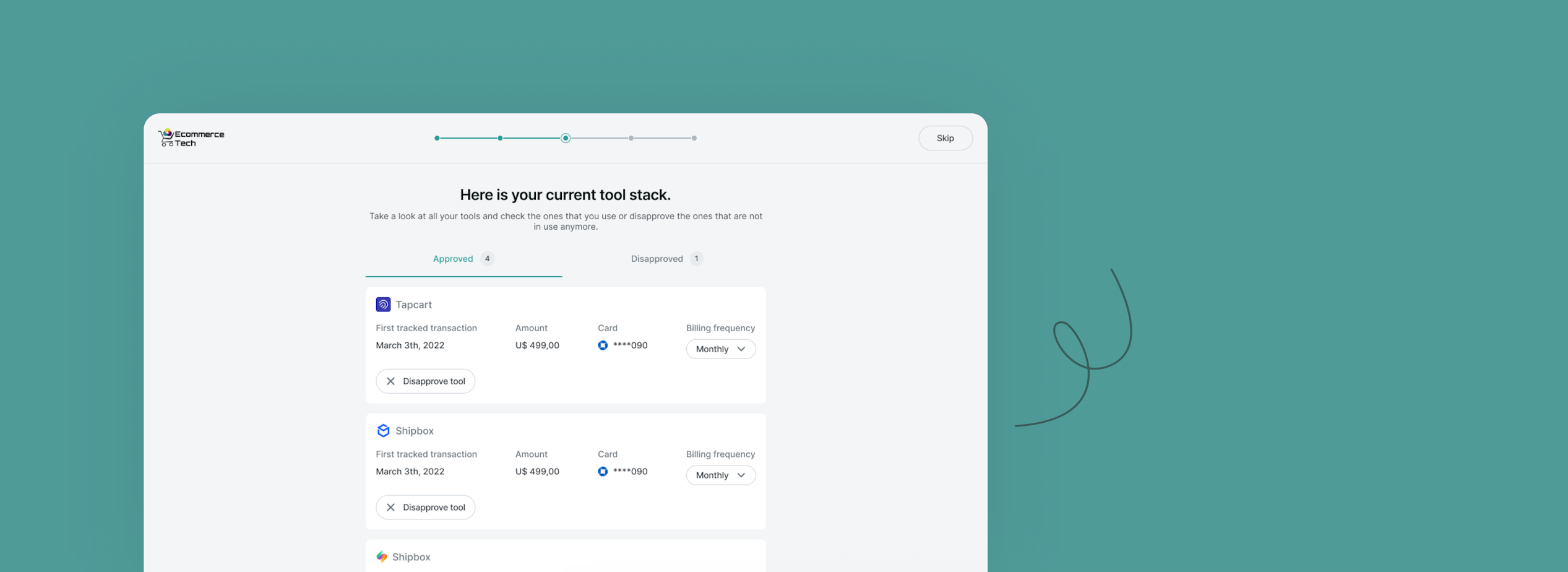The image size is (1568, 572).
Task: Jump to the final progress step dot
Action: click(694, 138)
